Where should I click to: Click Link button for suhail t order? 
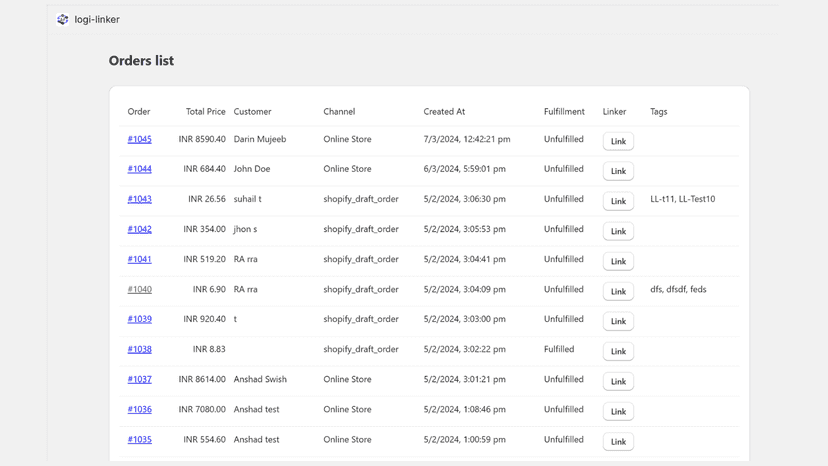click(618, 201)
